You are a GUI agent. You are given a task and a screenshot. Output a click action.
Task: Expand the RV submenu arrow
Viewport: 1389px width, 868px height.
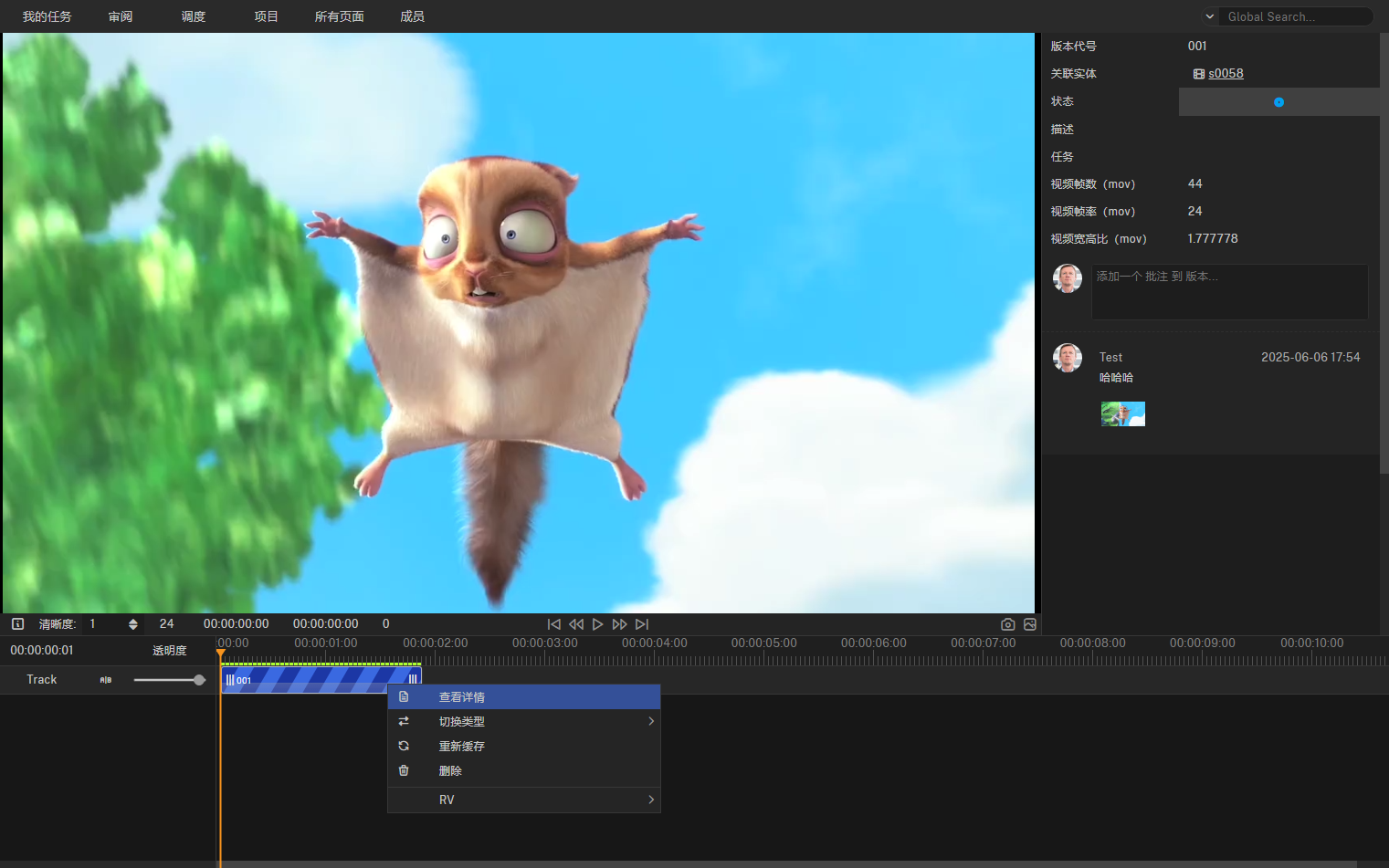(651, 800)
